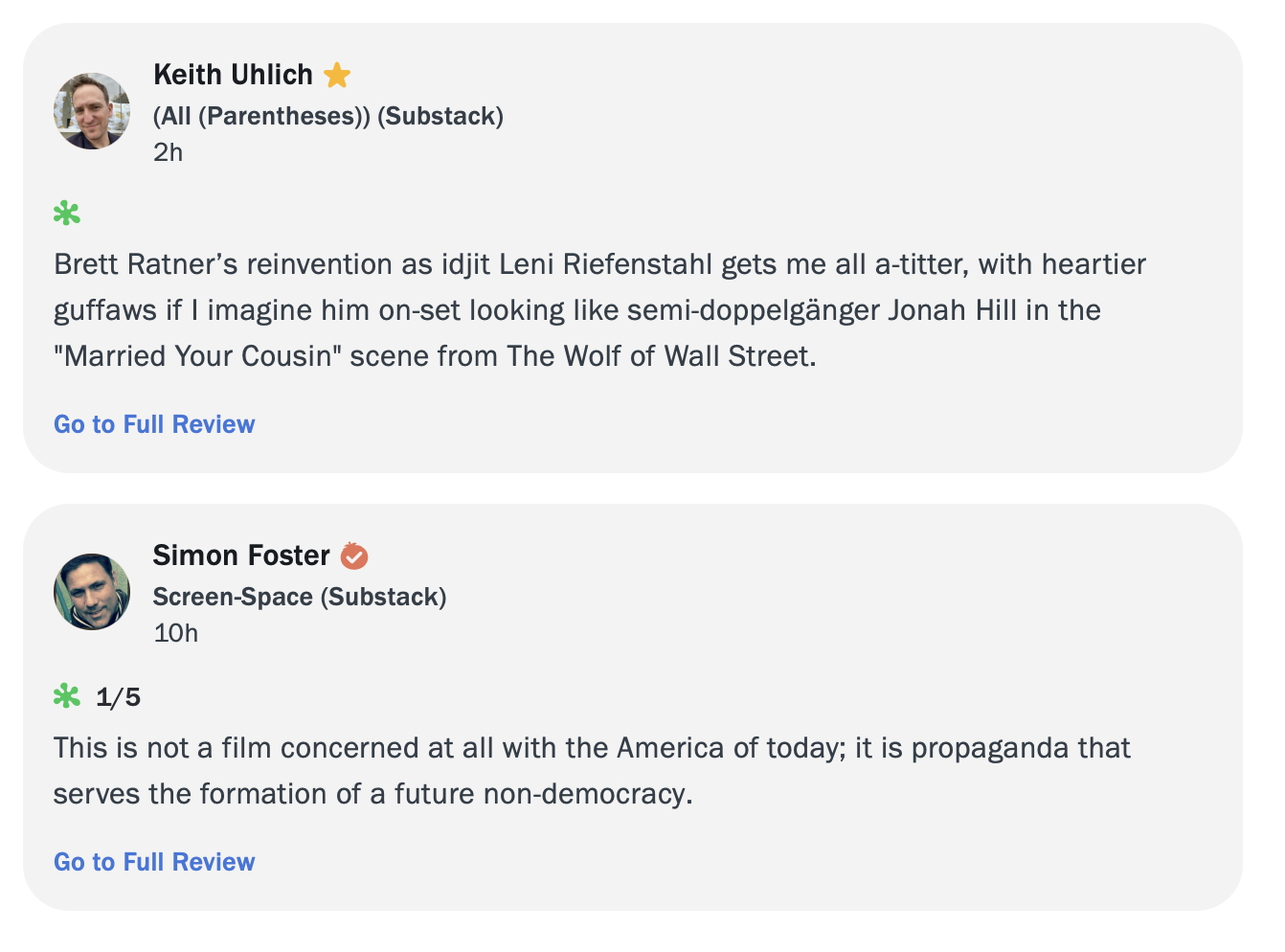This screenshot has height=952, width=1285.
Task: Click the green splat icon in Keith Uhlich's review
Action: click(67, 214)
